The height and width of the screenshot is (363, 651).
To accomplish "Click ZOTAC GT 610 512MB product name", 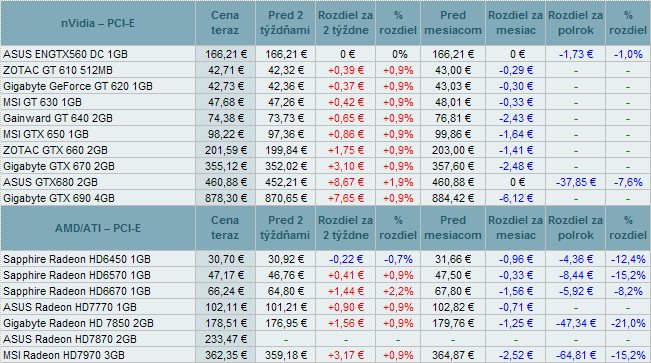I will tap(58, 70).
